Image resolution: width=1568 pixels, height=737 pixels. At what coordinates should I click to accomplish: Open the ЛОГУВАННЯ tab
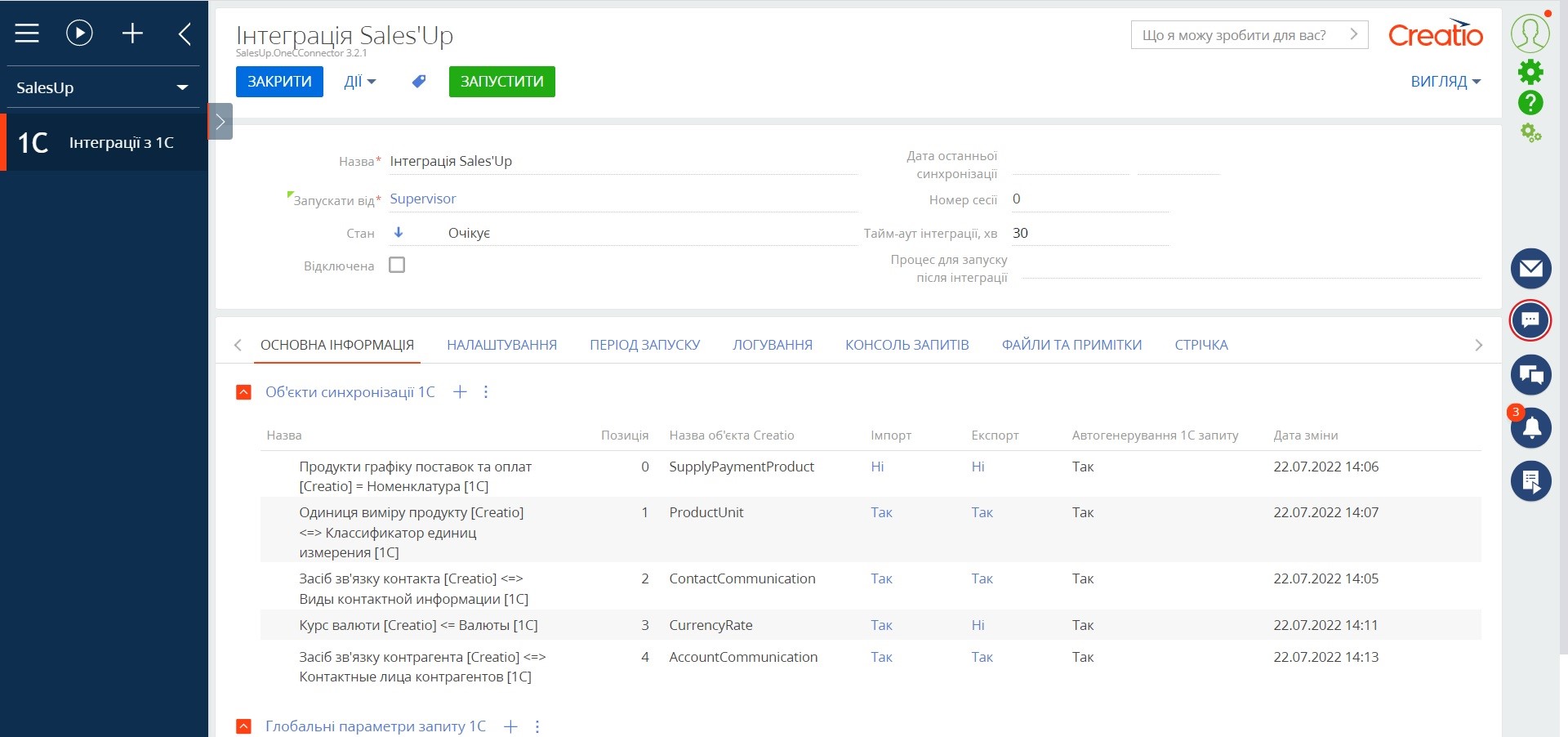[x=772, y=345]
